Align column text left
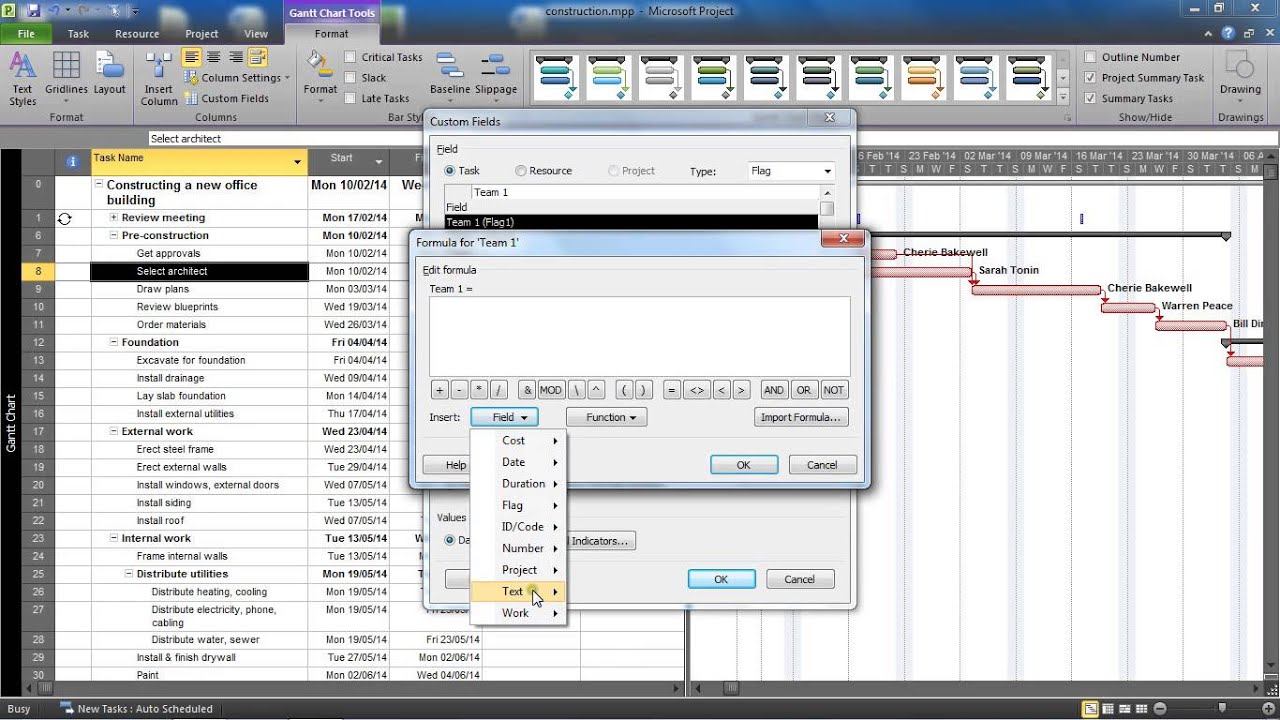Viewport: 1280px width, 720px height. coord(192,57)
